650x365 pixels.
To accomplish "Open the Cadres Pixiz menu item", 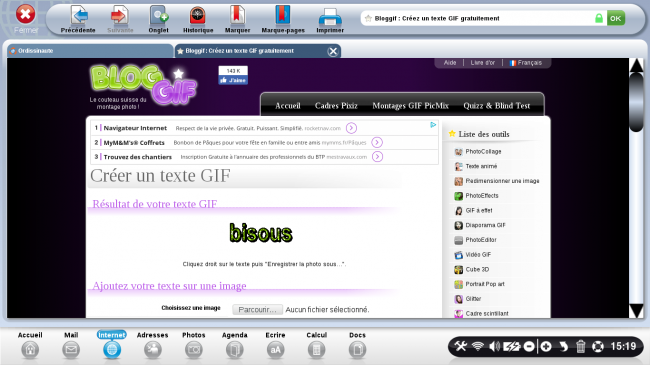I will (x=336, y=106).
